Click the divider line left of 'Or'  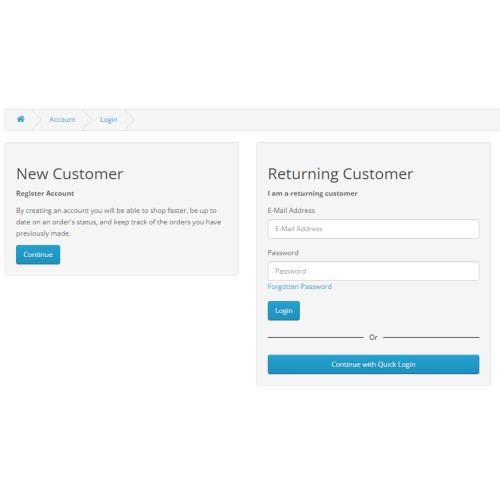coord(315,337)
